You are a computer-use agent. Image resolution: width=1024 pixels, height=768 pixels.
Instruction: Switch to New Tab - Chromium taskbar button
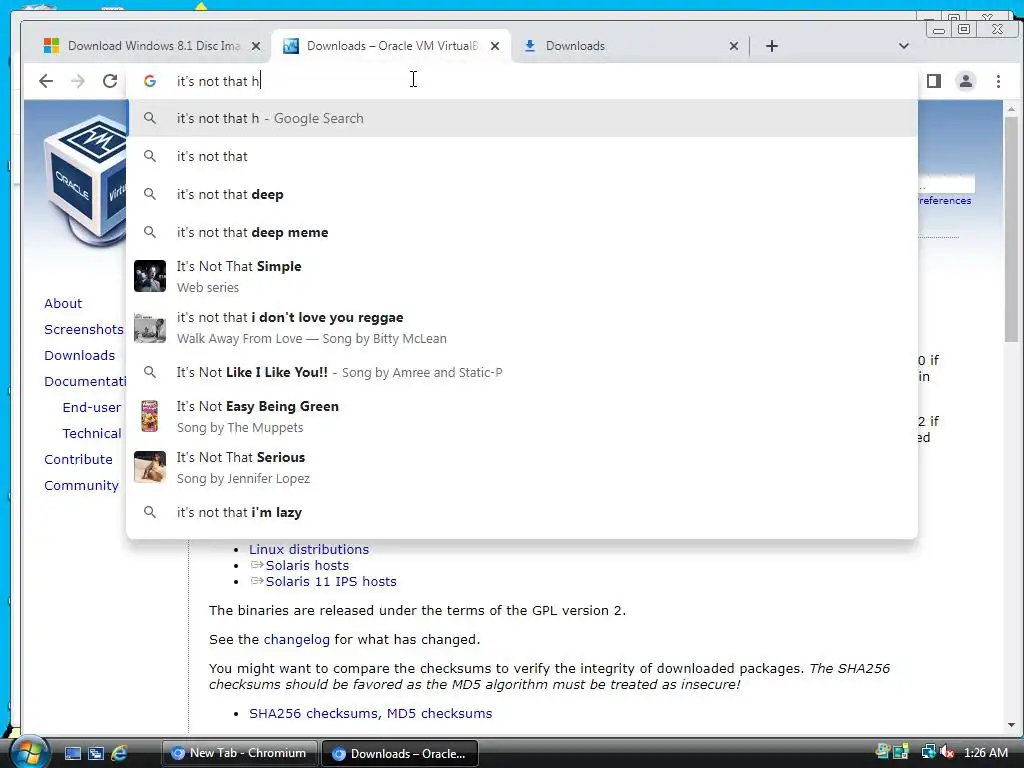[x=239, y=753]
